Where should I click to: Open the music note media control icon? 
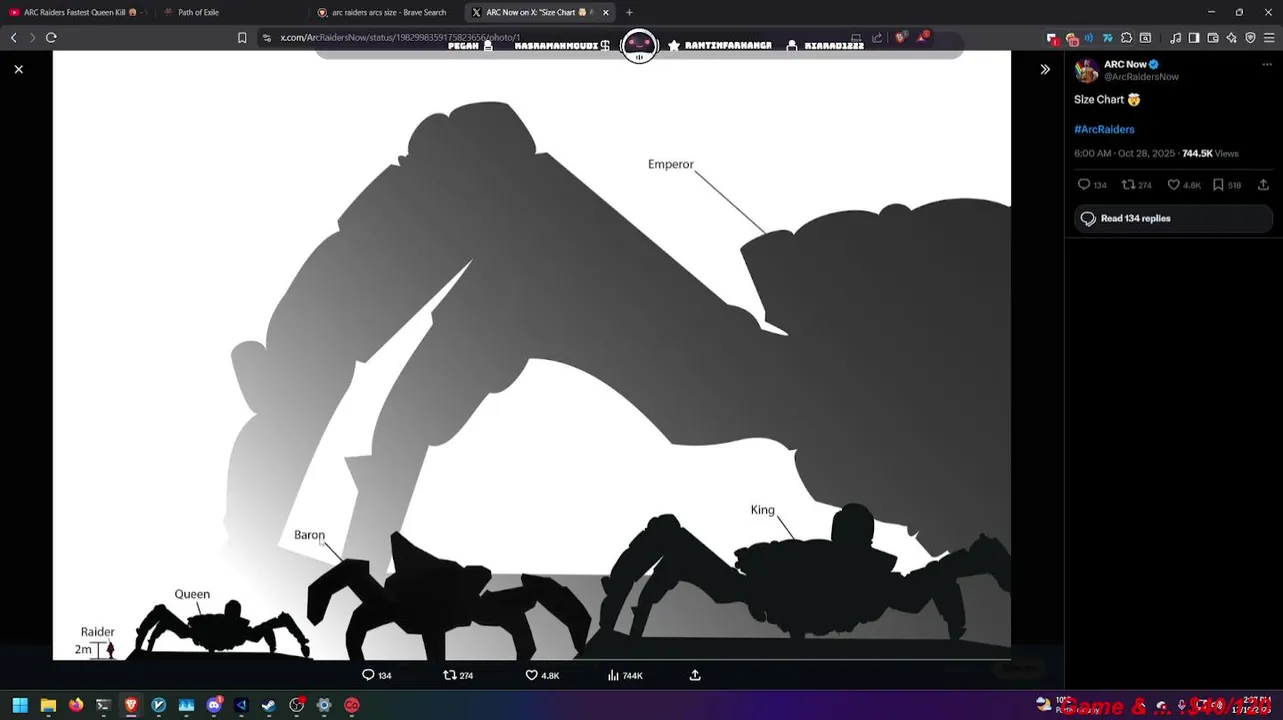pyautogui.click(x=1175, y=38)
